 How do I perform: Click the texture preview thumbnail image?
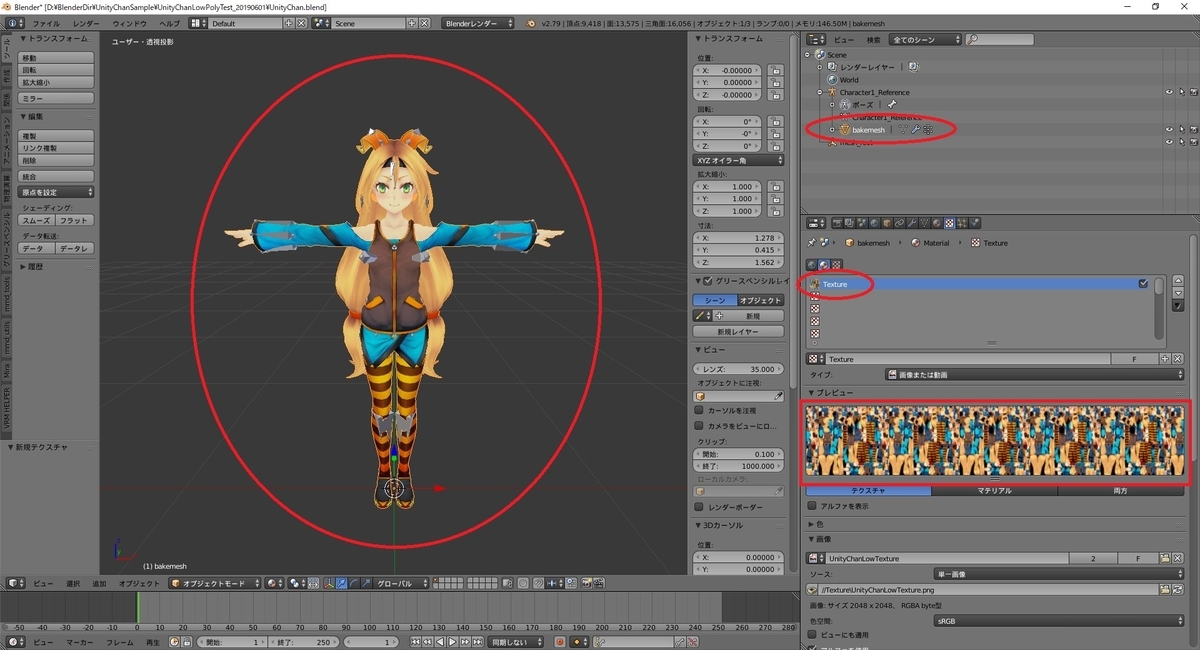click(x=997, y=439)
